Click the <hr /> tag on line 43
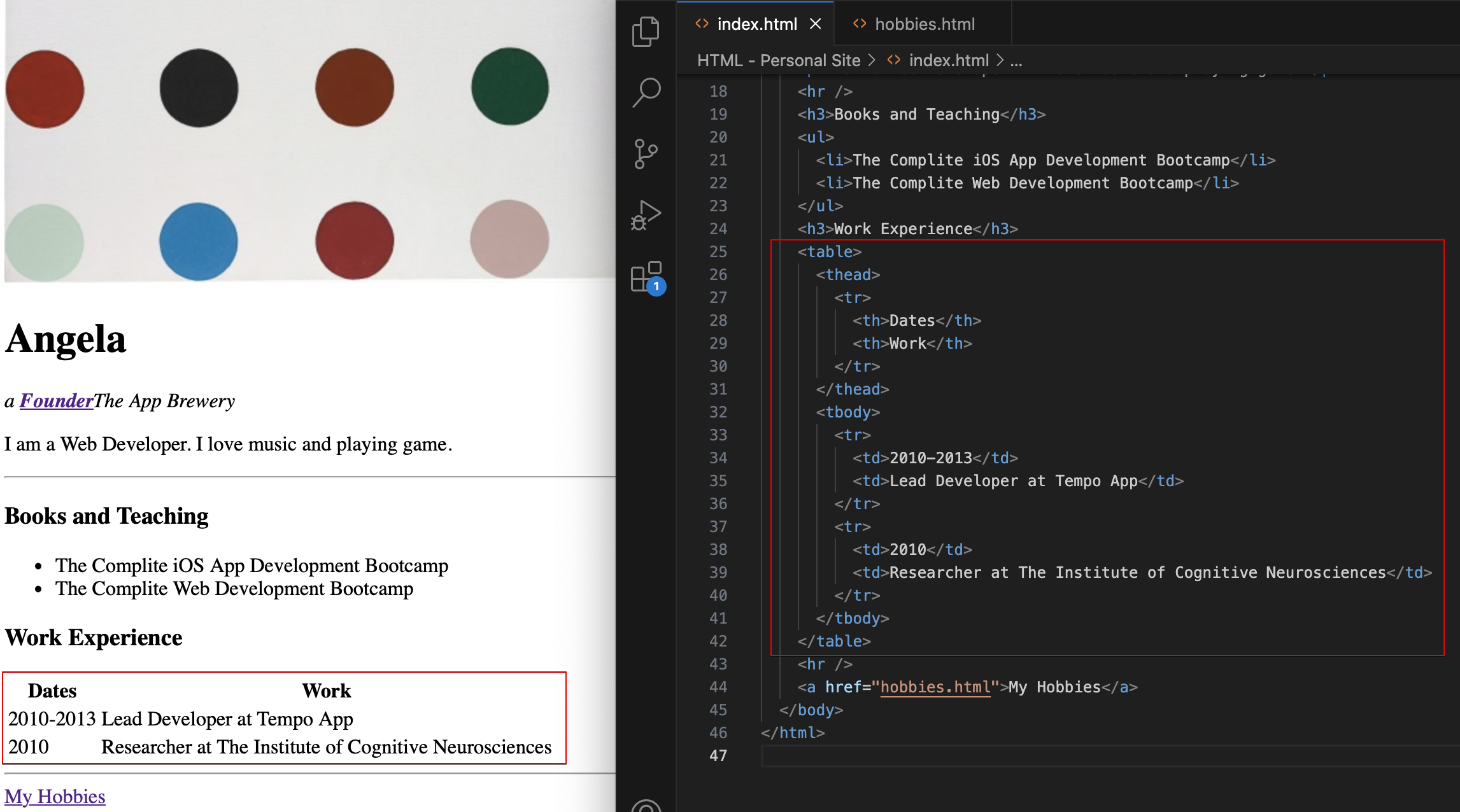Screen dimensions: 1460x812 825,664
